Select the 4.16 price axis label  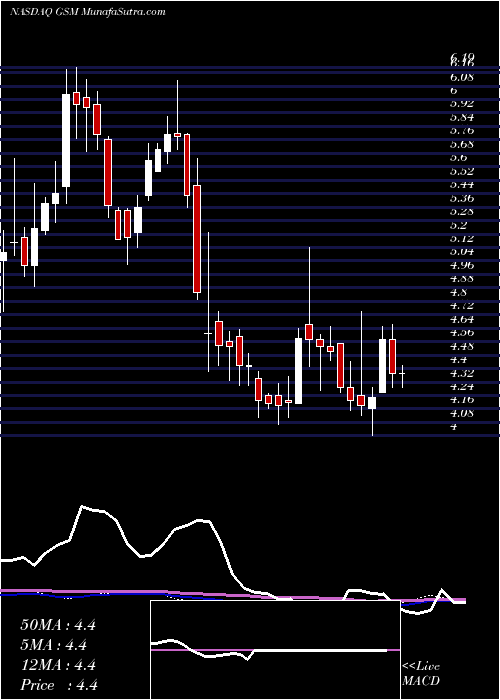click(x=462, y=400)
